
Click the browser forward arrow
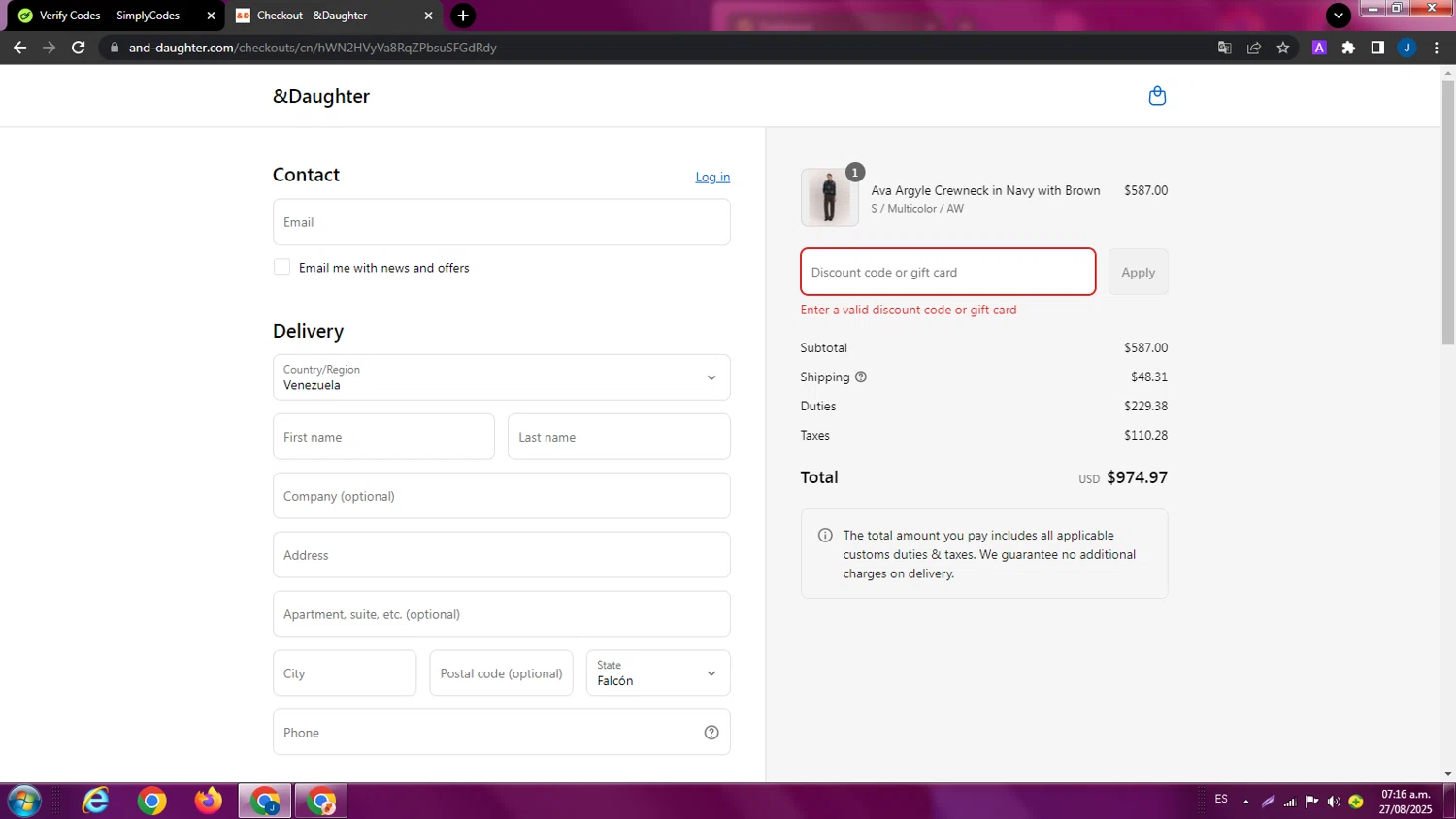tap(49, 47)
